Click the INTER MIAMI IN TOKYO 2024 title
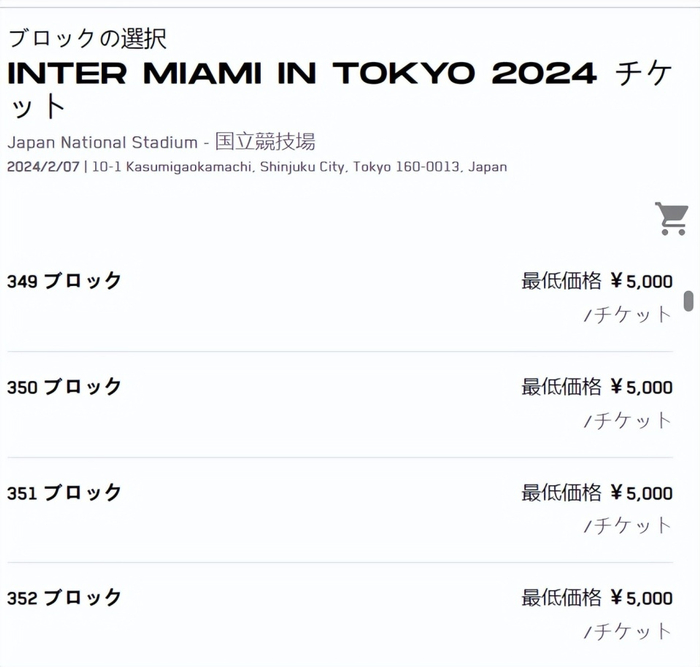700x667 pixels. coord(301,73)
